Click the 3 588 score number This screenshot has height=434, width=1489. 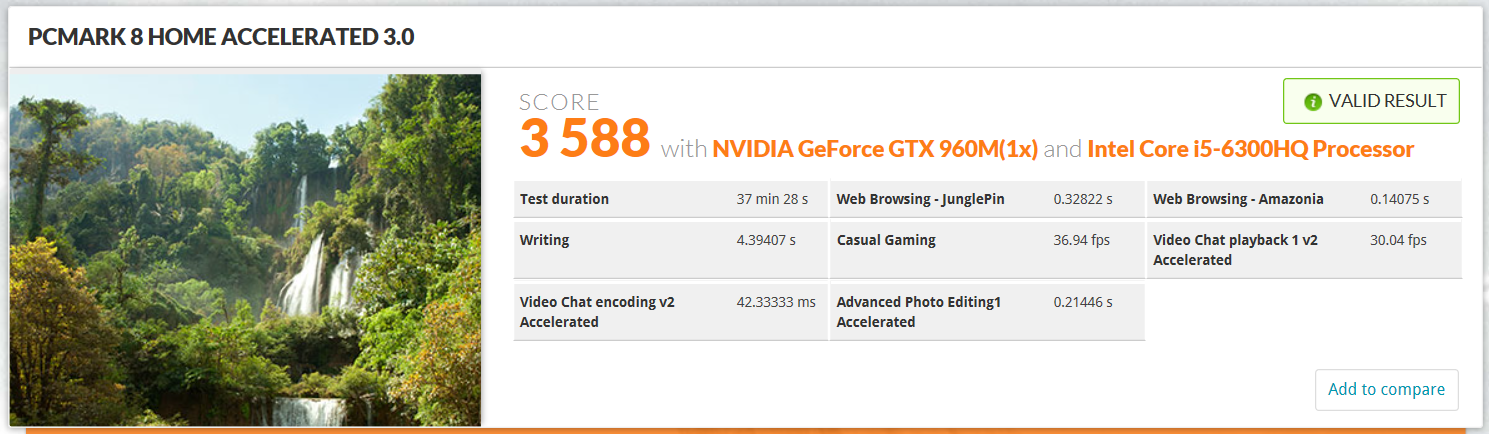tap(585, 138)
